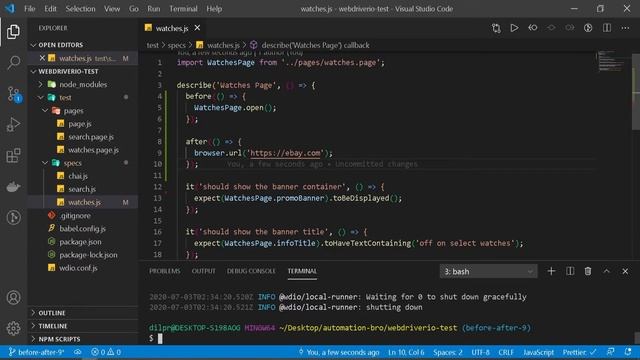
Task: Open the Run and Debug view
Action: (x=13, y=124)
